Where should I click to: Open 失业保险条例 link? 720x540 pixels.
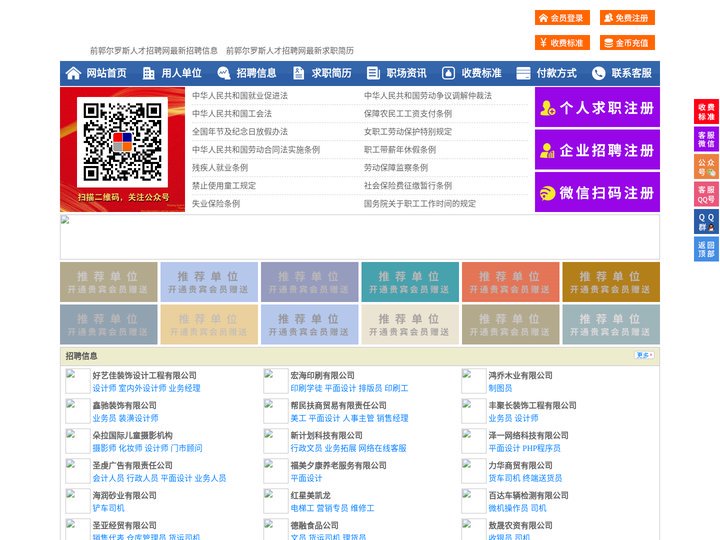216,203
